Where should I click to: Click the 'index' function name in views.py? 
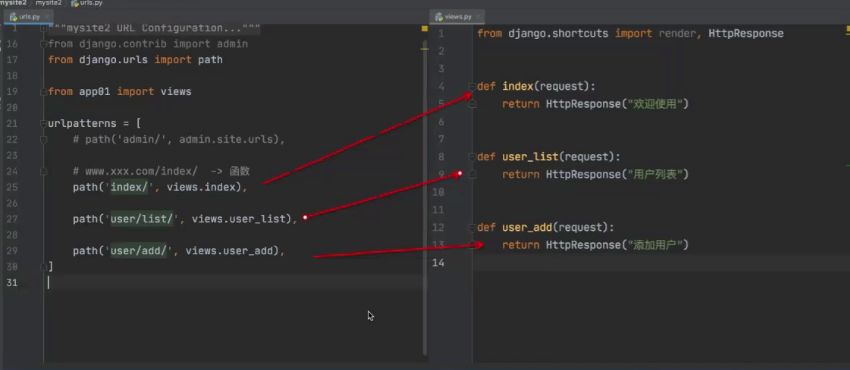pos(518,87)
